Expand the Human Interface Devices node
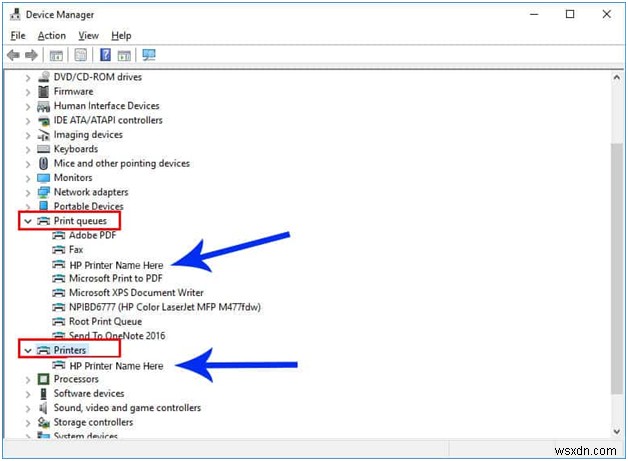 [x=28, y=107]
